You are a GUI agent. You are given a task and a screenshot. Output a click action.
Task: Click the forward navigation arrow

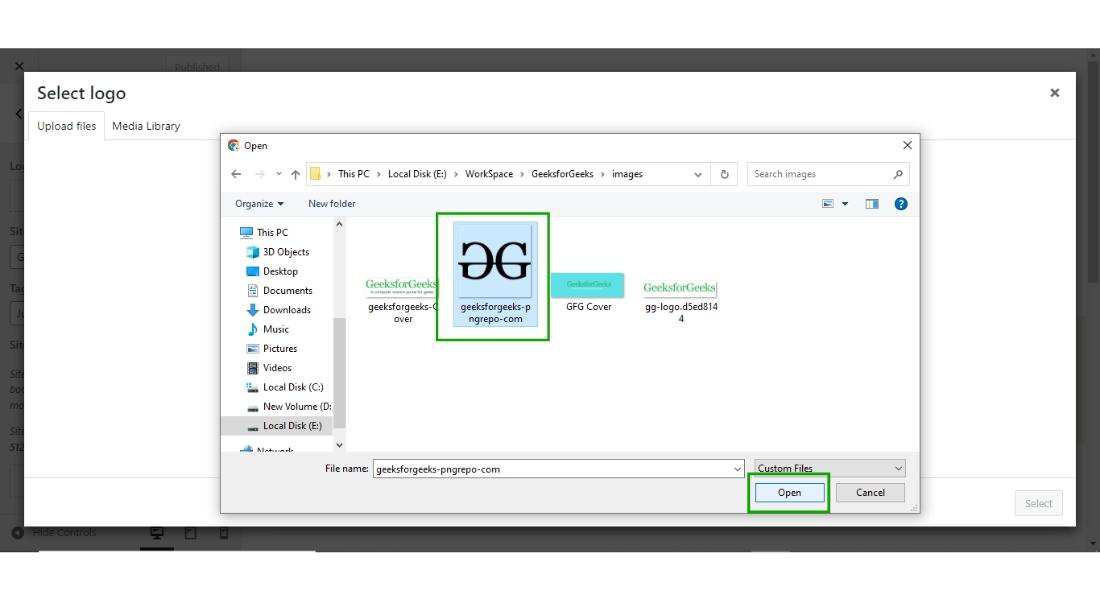(260, 174)
